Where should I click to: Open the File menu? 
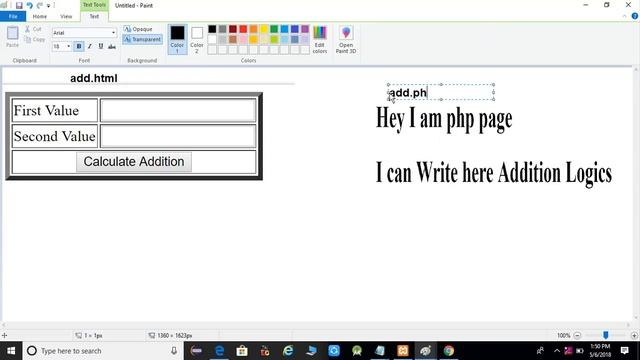point(13,16)
